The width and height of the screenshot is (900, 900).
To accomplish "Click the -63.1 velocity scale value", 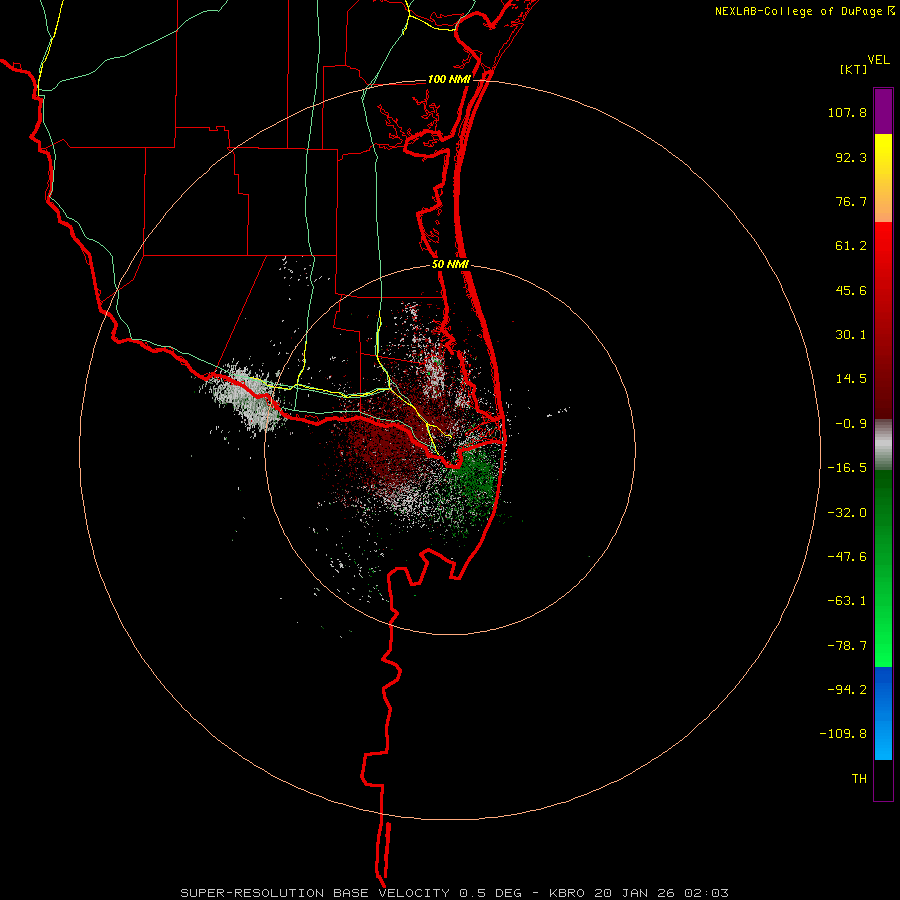I will coord(847,601).
